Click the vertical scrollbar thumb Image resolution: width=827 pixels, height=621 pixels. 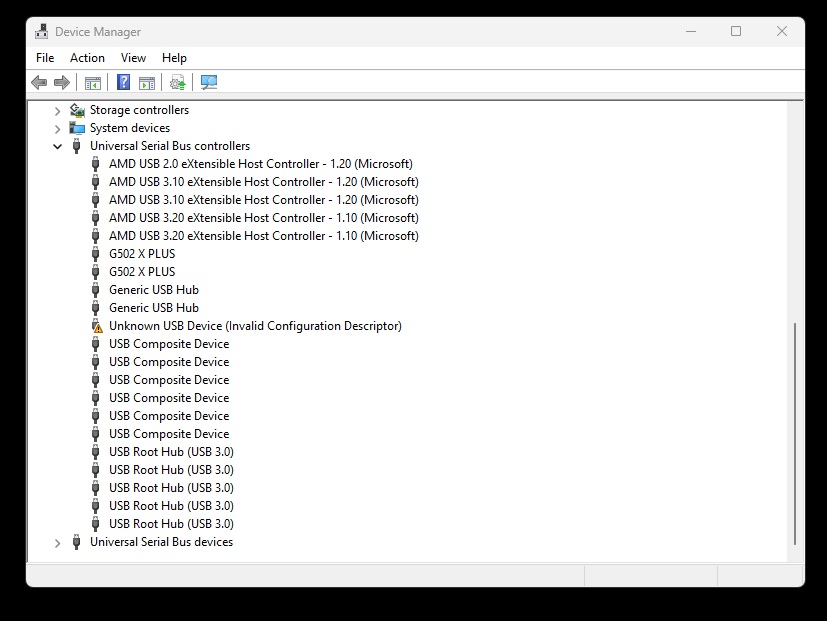(x=795, y=434)
